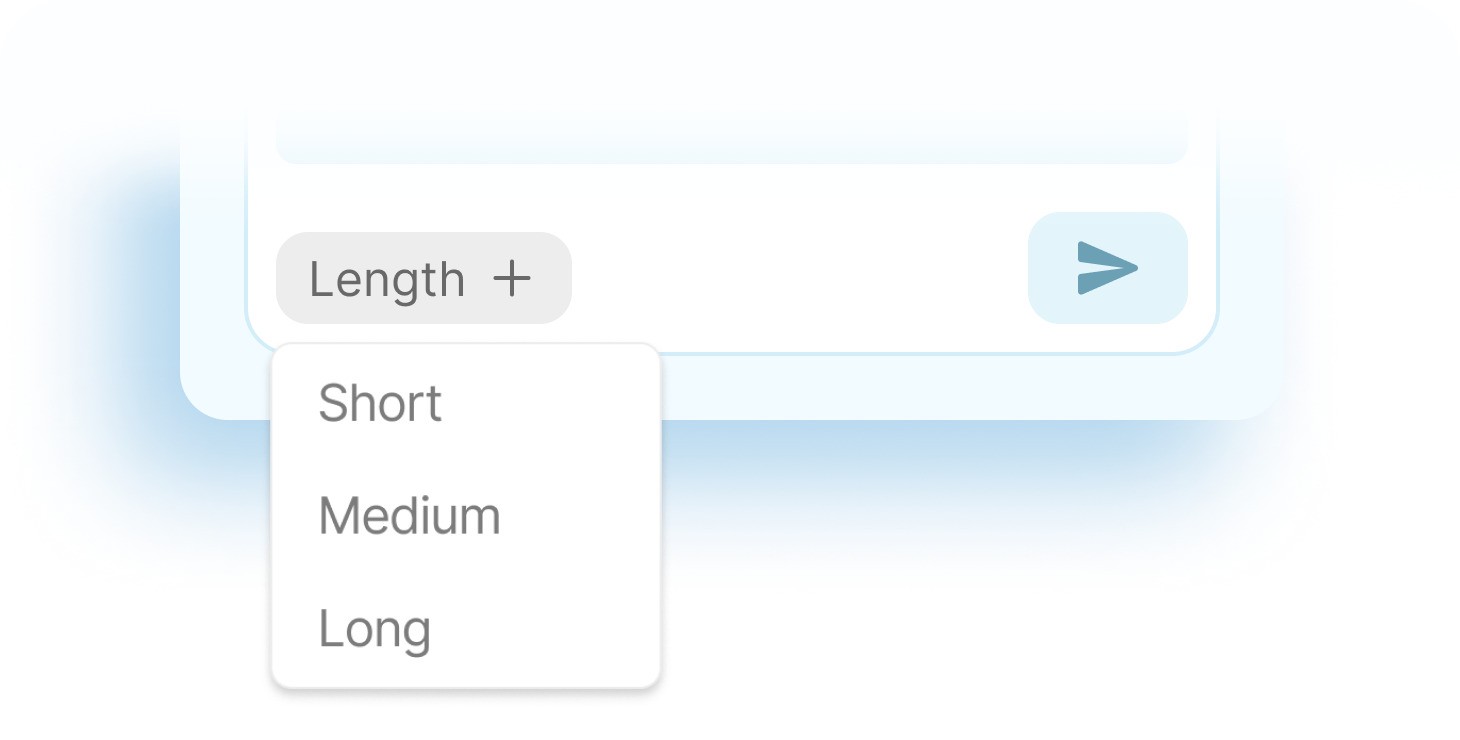Select Short from the length menu
This screenshot has height=740, width=1460.
point(380,403)
